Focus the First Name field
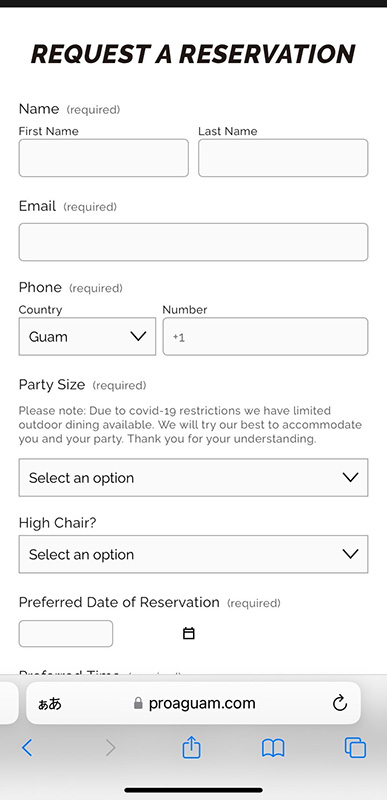Screen dimensions: 387x800 [104, 158]
